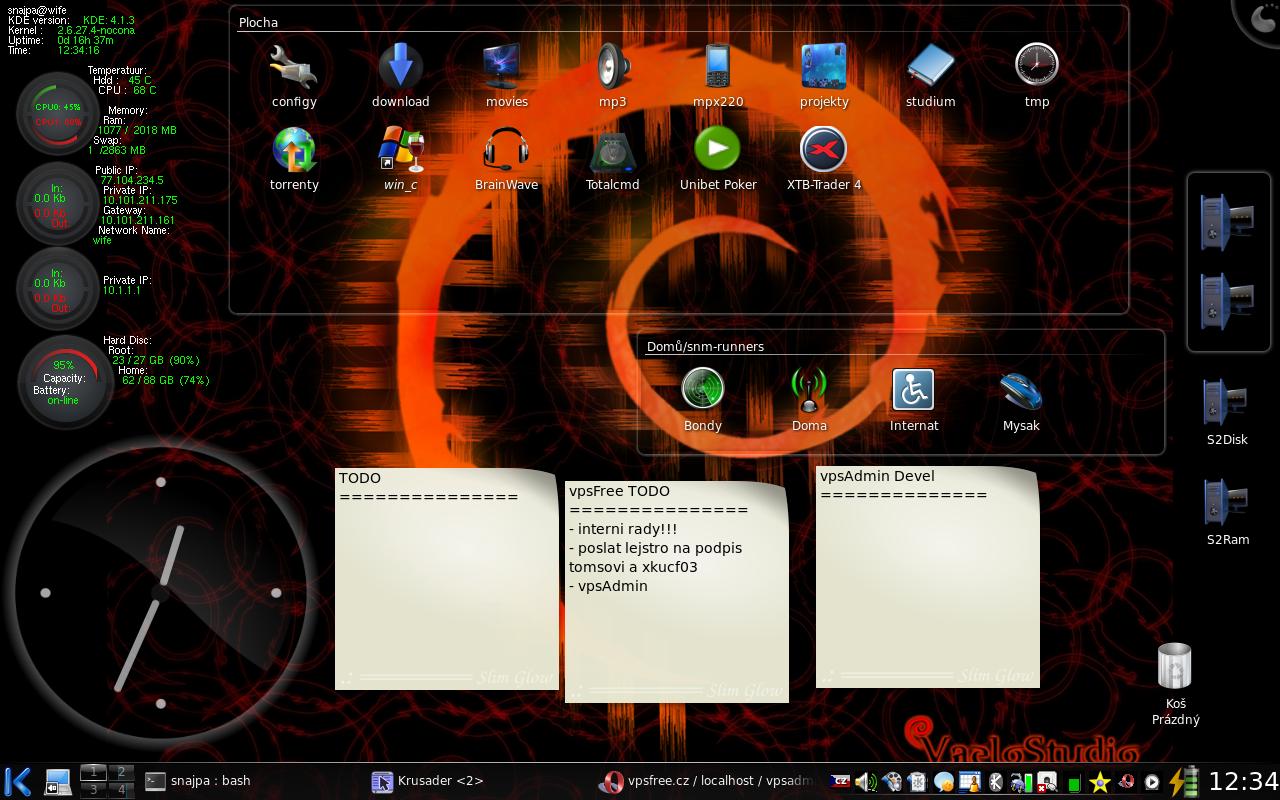Launch XTB-Trader 4 icon
This screenshot has width=1280, height=800.
pos(824,150)
